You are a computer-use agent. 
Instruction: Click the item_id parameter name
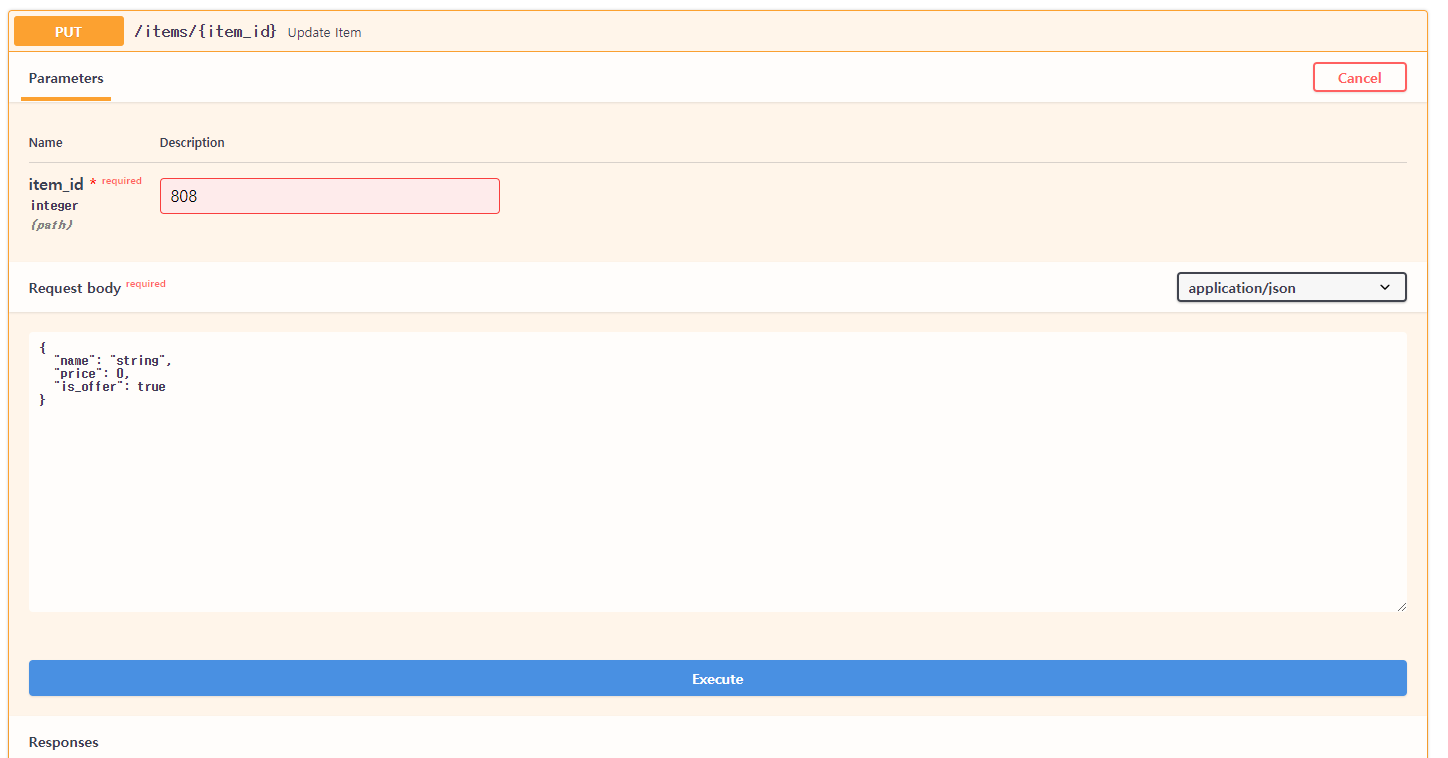tap(56, 185)
